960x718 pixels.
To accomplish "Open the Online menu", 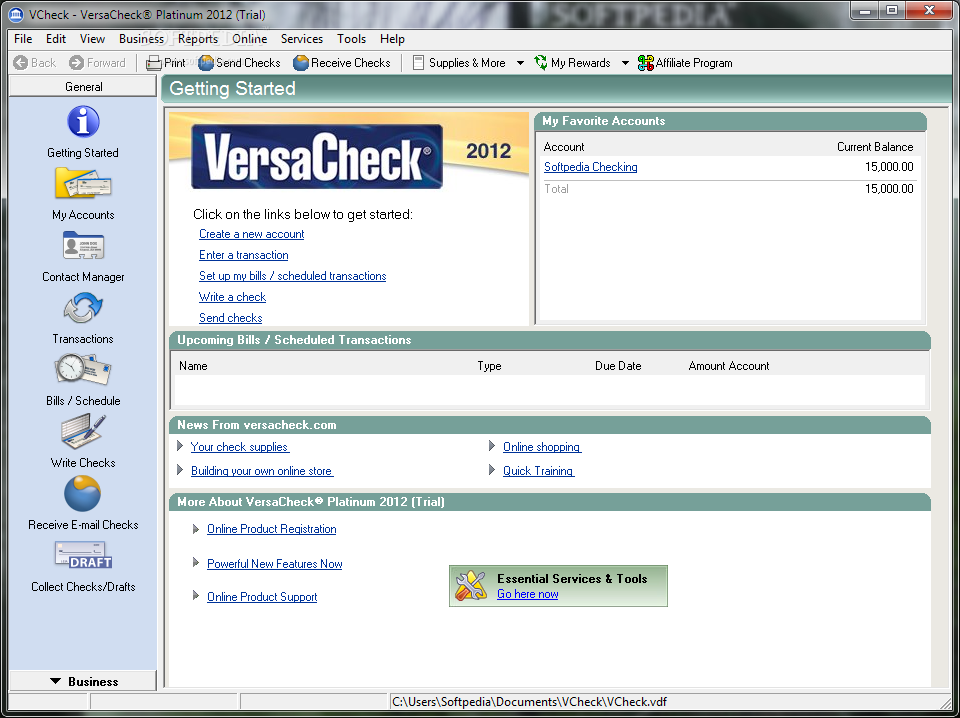I will point(249,39).
